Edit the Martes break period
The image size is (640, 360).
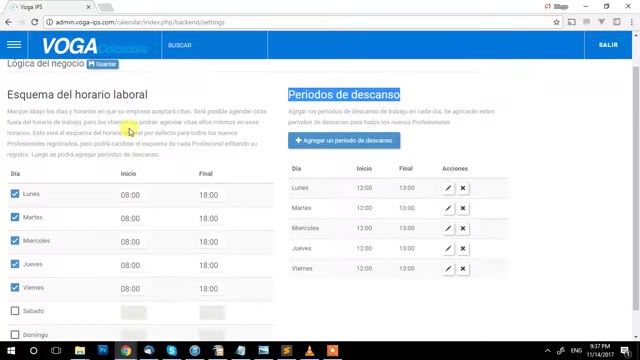448,208
